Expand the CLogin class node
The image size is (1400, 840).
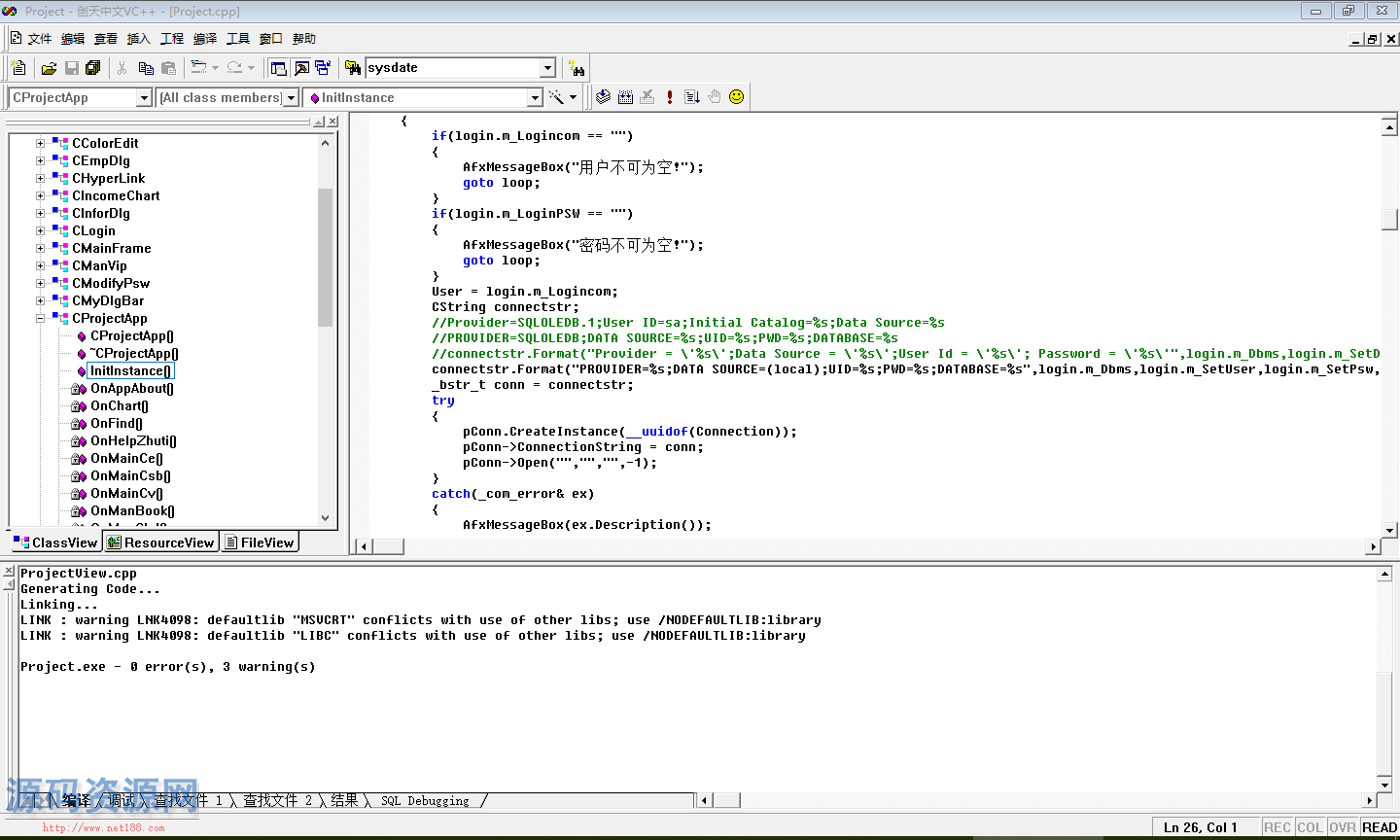tap(41, 230)
